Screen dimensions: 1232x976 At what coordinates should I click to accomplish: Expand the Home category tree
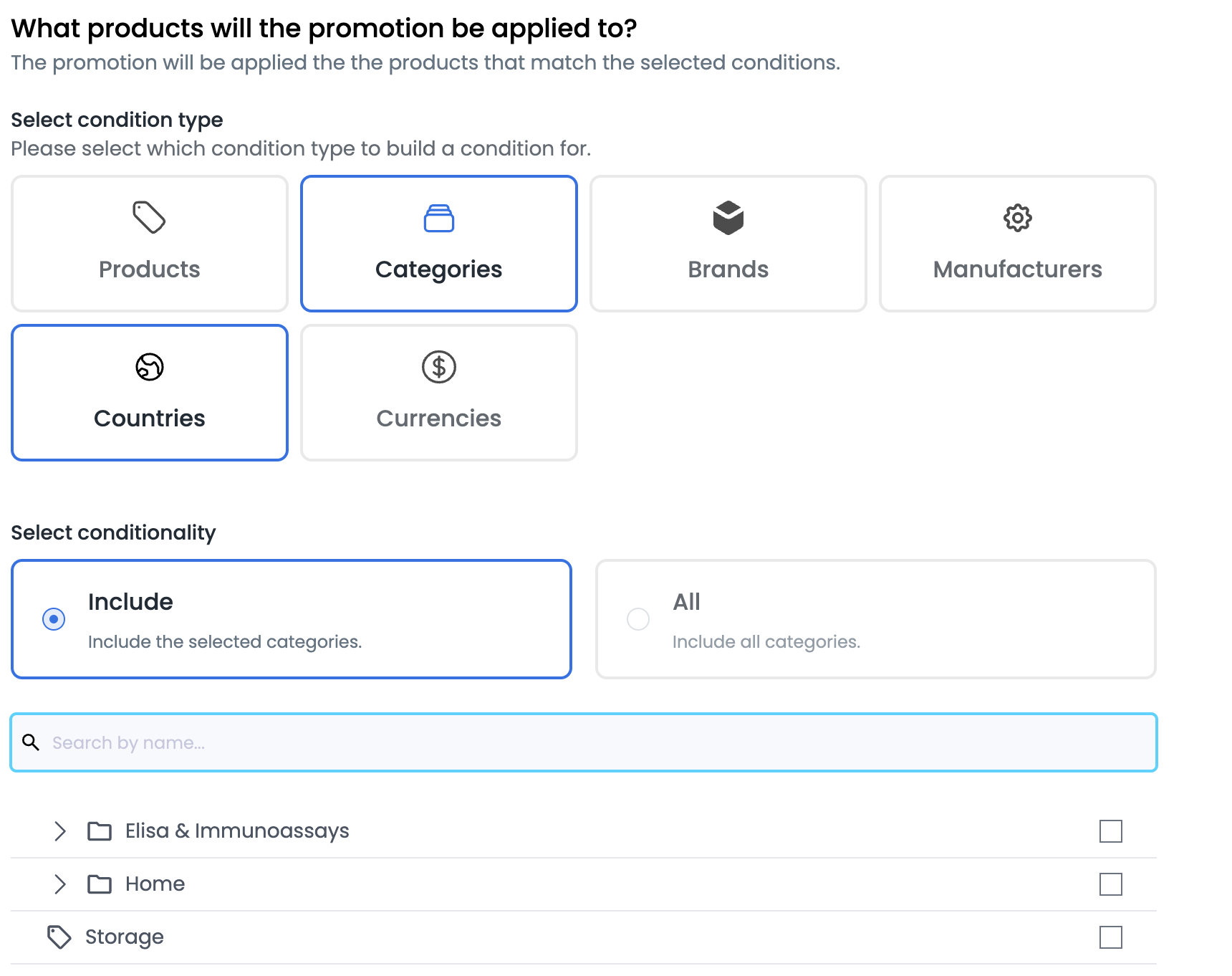60,884
